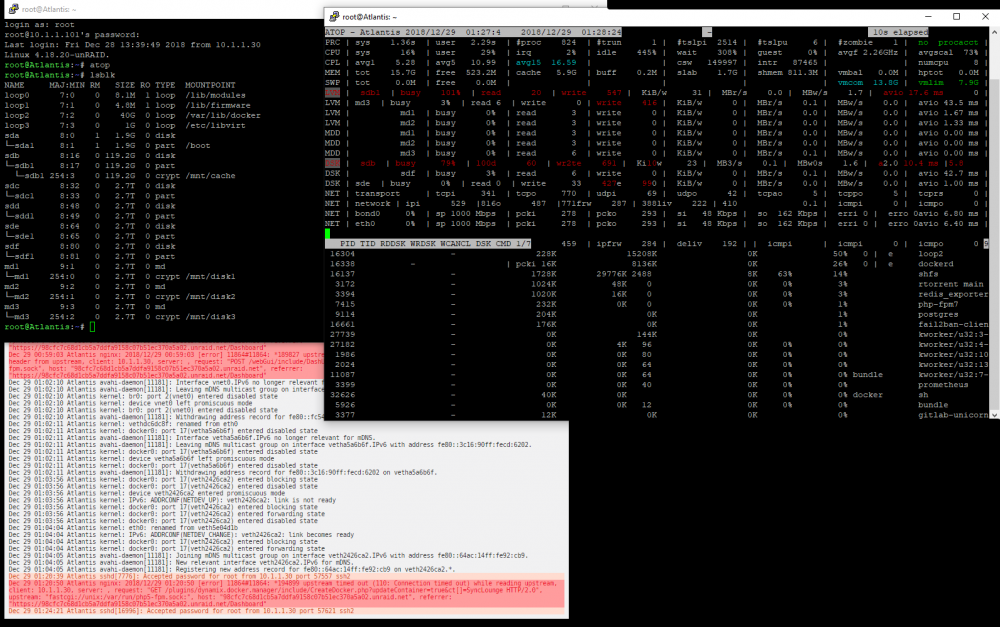Click the "/boot" mountpoint in lsblk output

198,145
